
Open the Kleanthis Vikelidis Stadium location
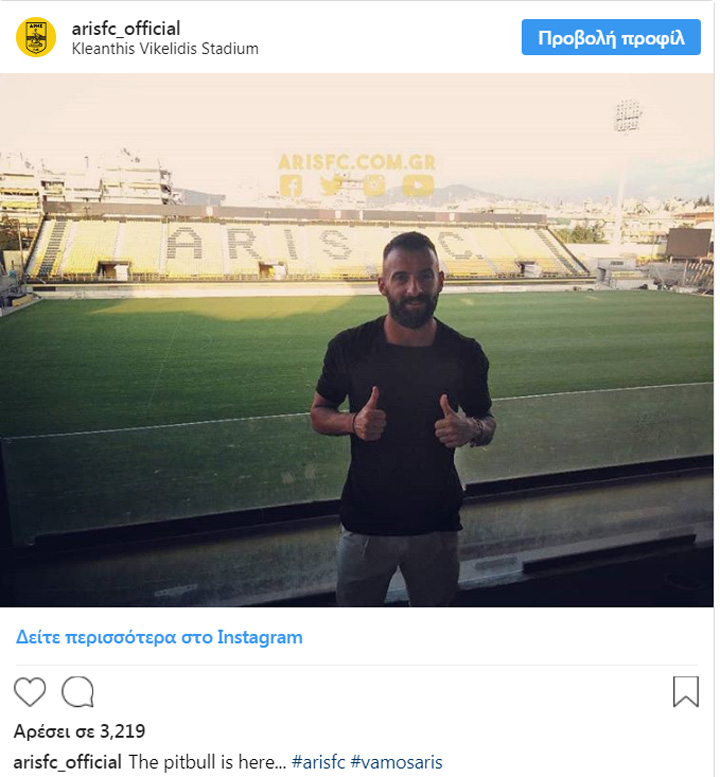[165, 49]
